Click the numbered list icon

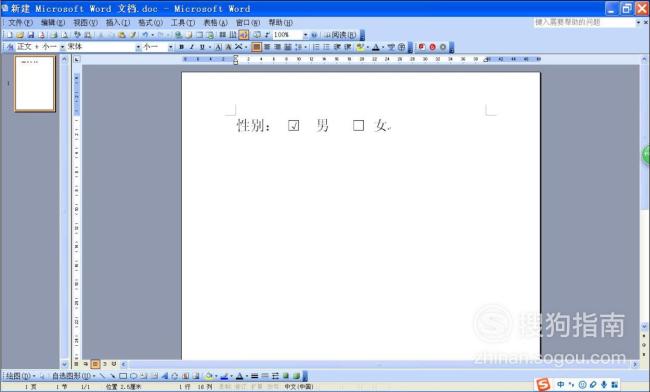coord(316,47)
